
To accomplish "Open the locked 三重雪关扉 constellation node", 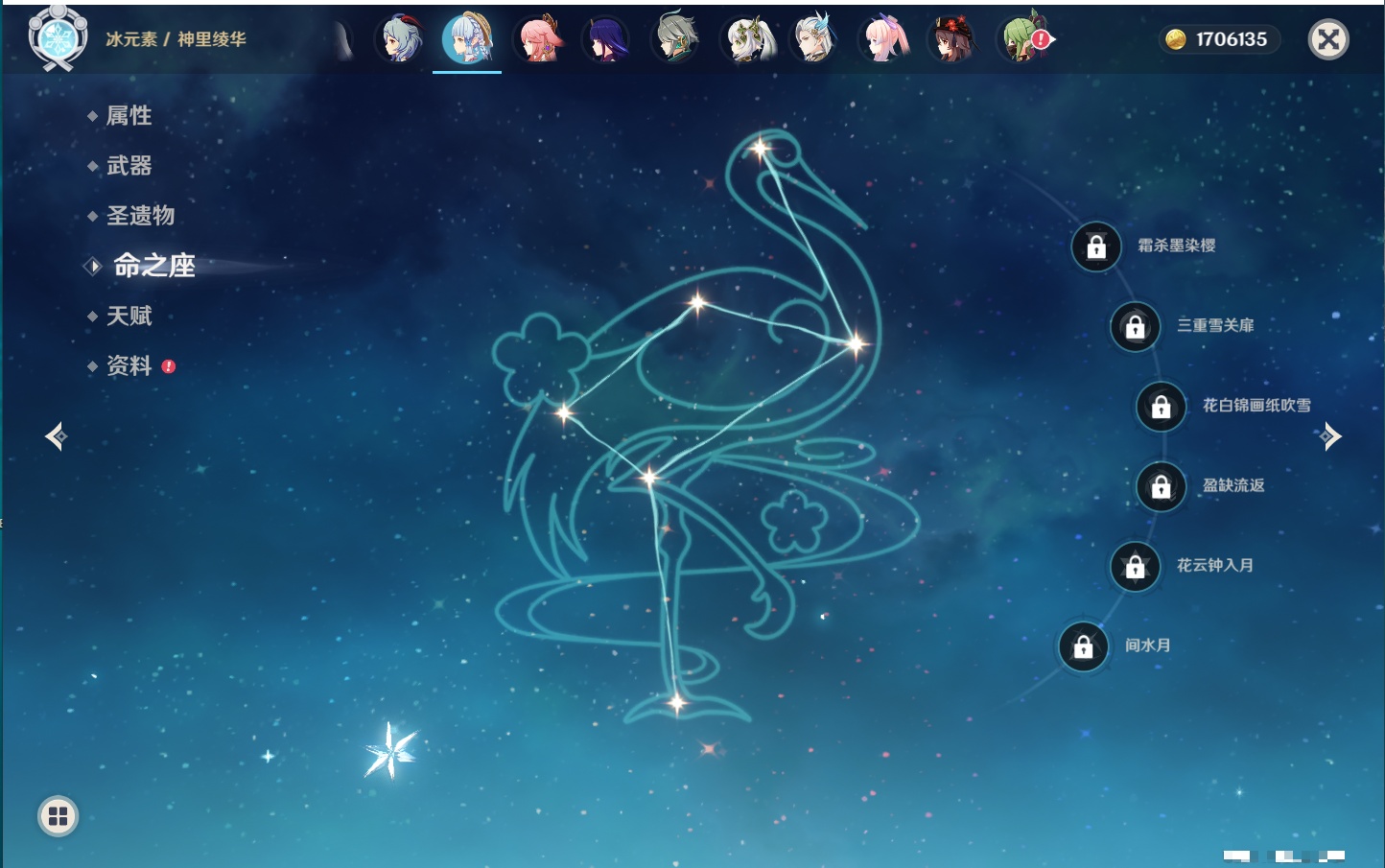I will [1135, 326].
